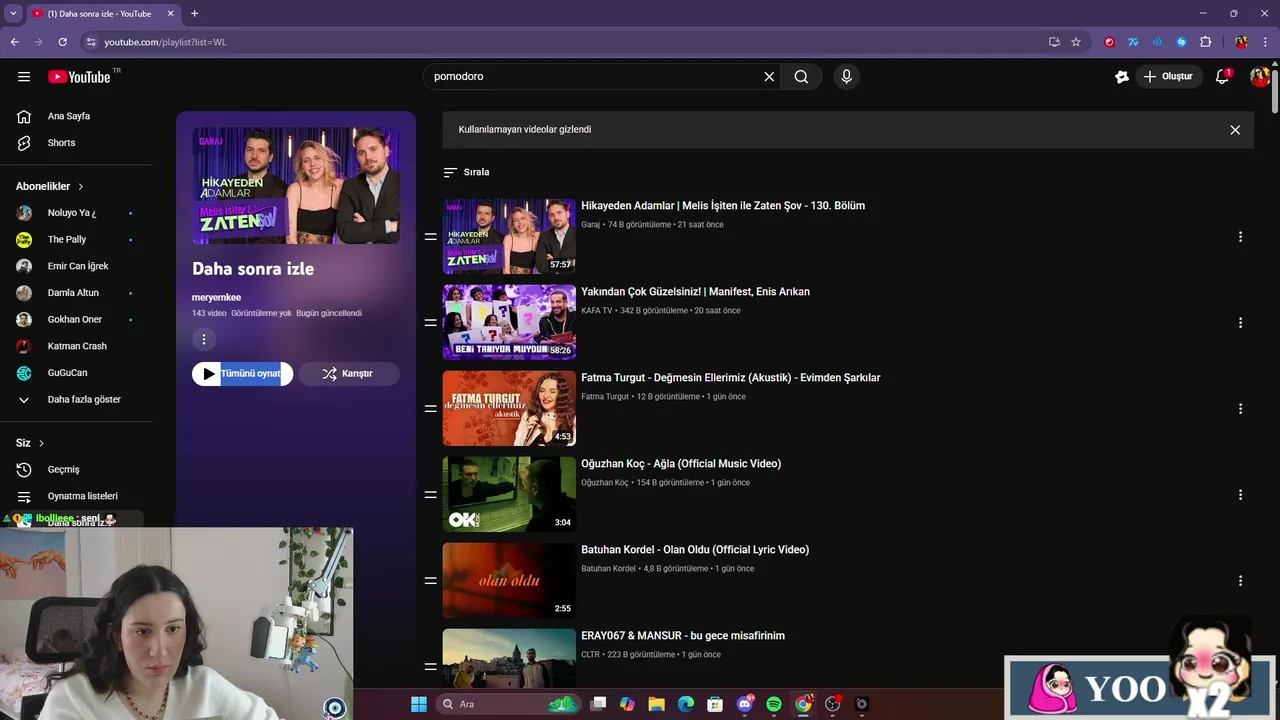Click the browser address bar URL
Image resolution: width=1280 pixels, height=720 pixels.
click(x=166, y=42)
